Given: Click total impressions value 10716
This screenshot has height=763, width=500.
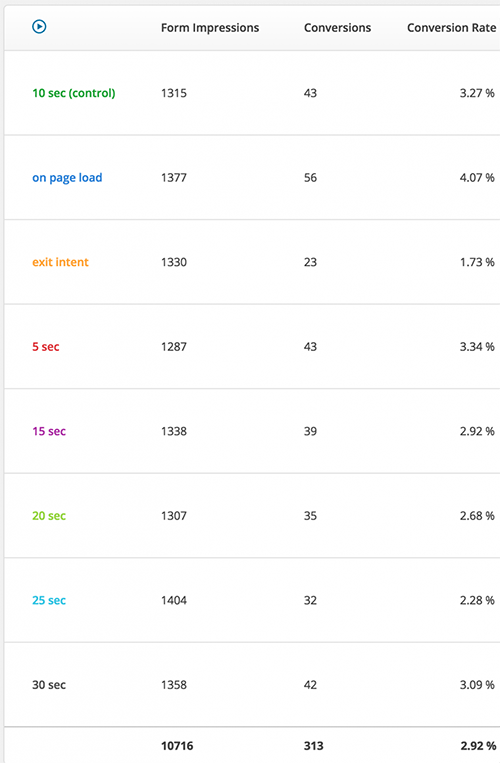Looking at the screenshot, I should coord(177,745).
